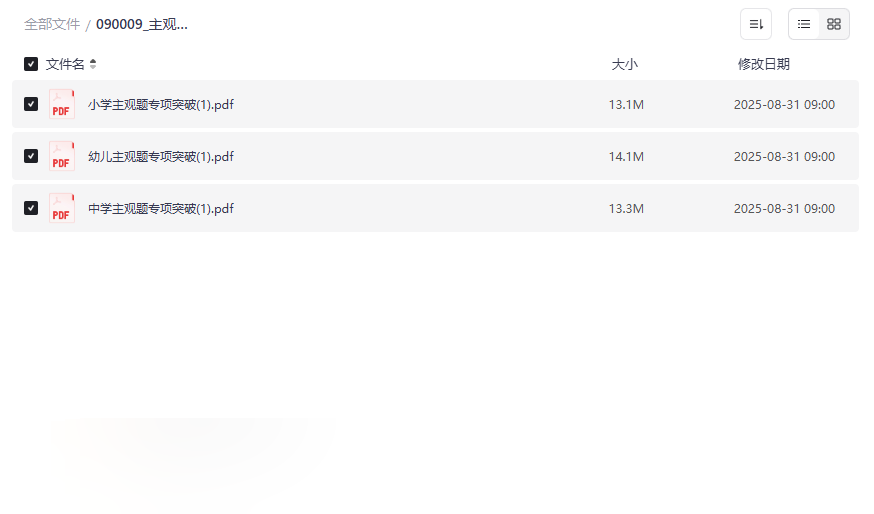The height and width of the screenshot is (514, 874).
Task: Open file name 小学主观题专项突破(1).pdf
Action: (161, 105)
